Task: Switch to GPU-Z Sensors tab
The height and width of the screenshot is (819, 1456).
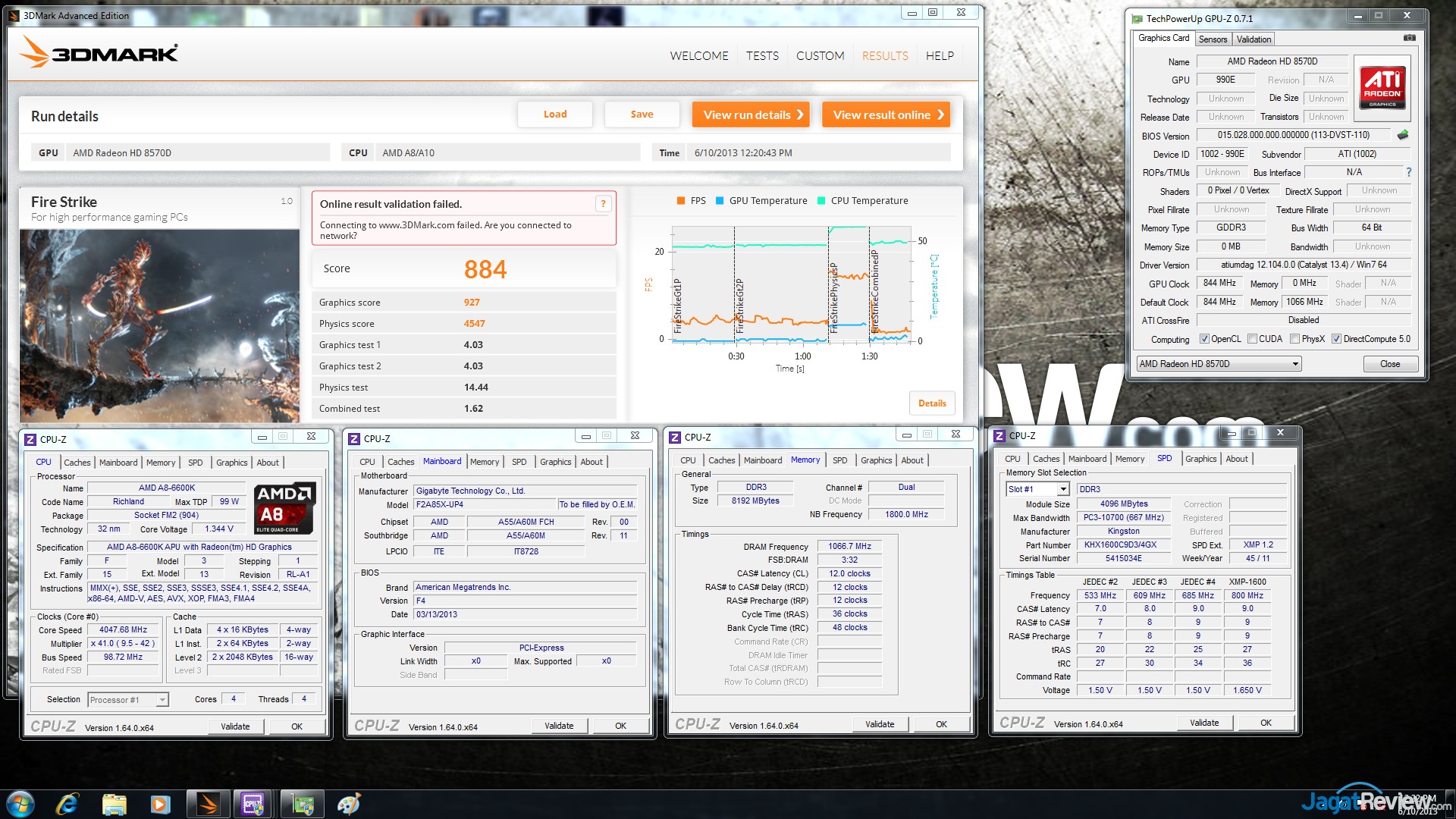Action: point(1213,39)
